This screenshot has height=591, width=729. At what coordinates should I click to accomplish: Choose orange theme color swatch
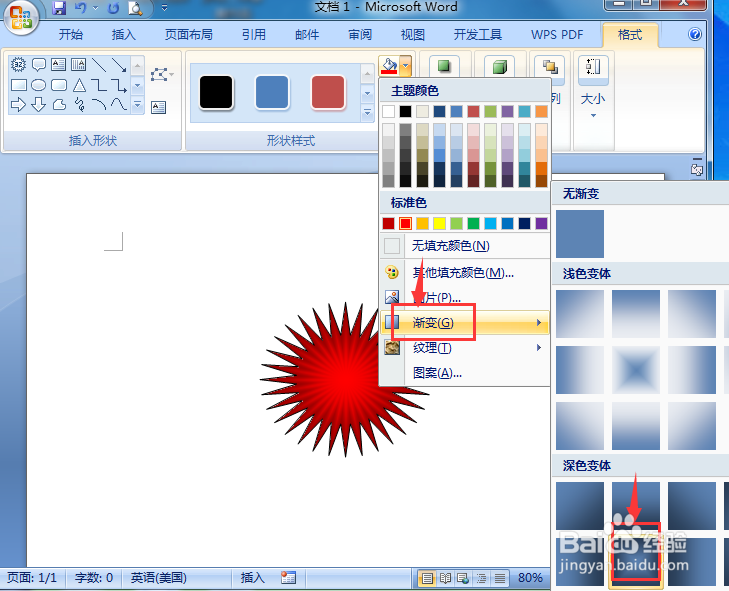click(541, 112)
